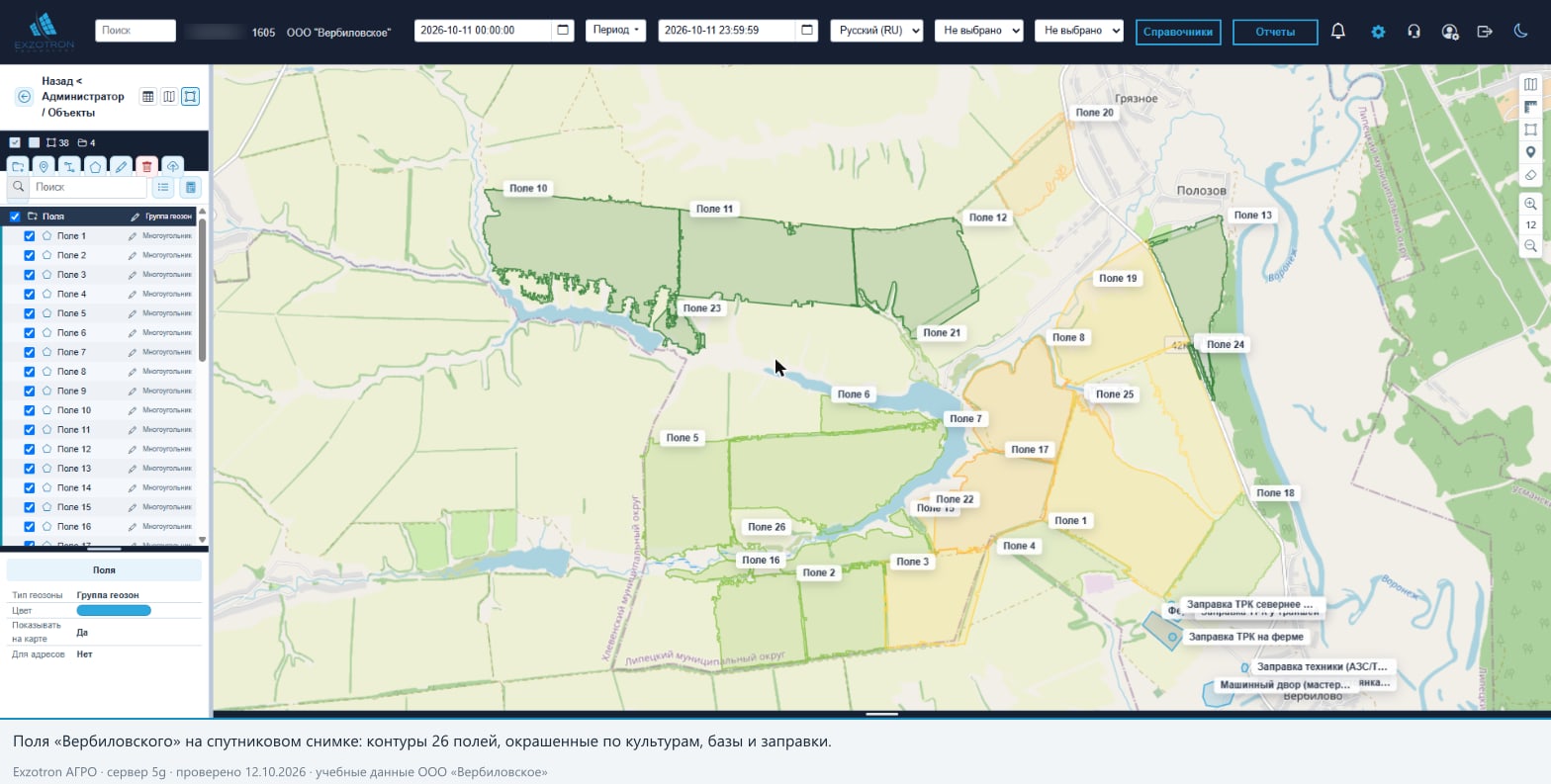Screen dimensions: 1551x784
Task: Zoom in on the map
Action: click(x=1530, y=204)
